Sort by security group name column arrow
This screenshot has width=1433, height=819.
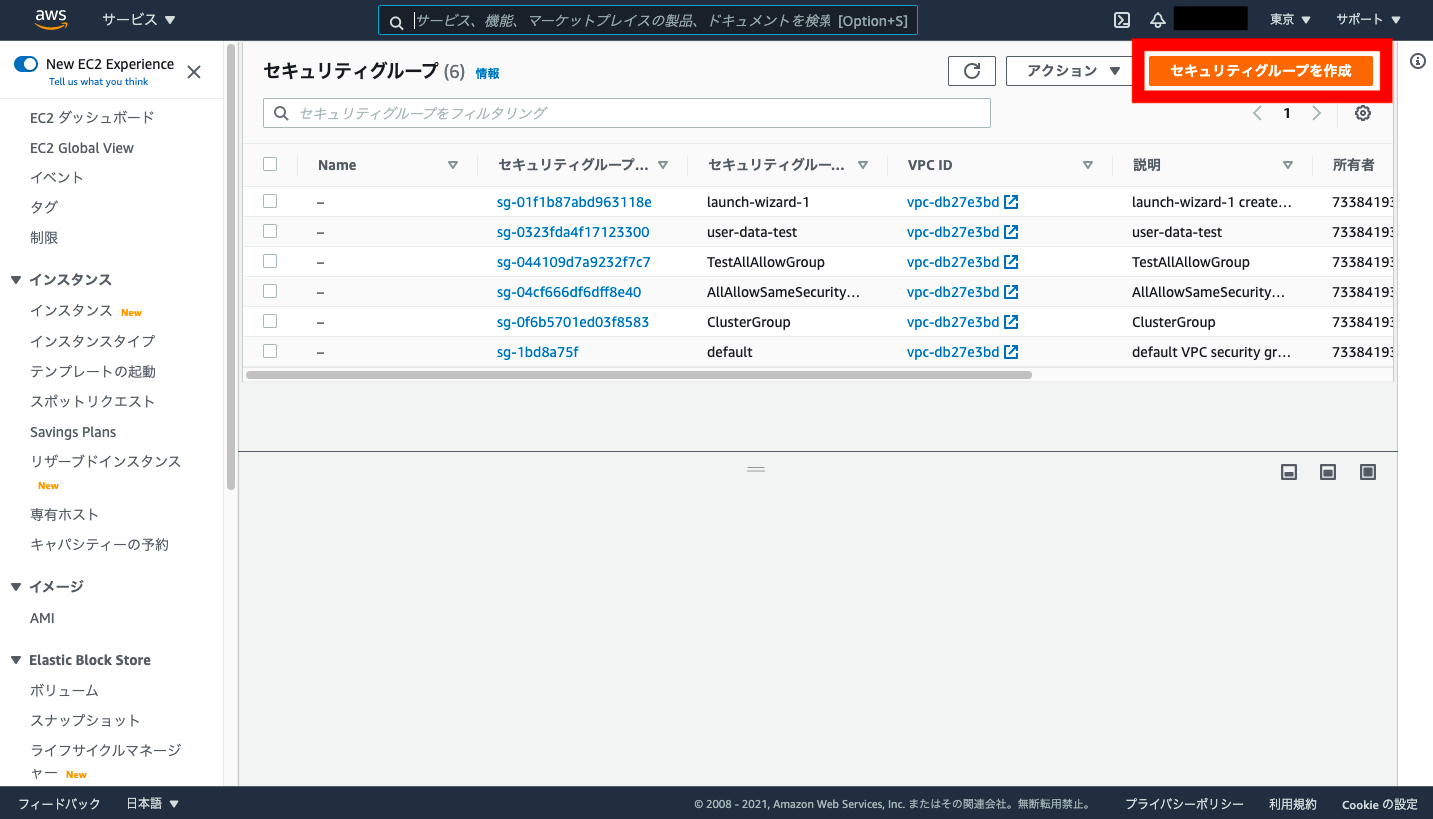(863, 165)
